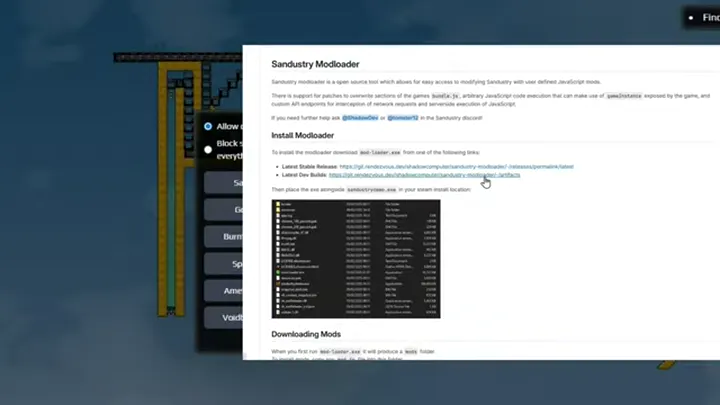The width and height of the screenshot is (720, 405).
Task: Open the install folder screenshot image
Action: coord(356,259)
